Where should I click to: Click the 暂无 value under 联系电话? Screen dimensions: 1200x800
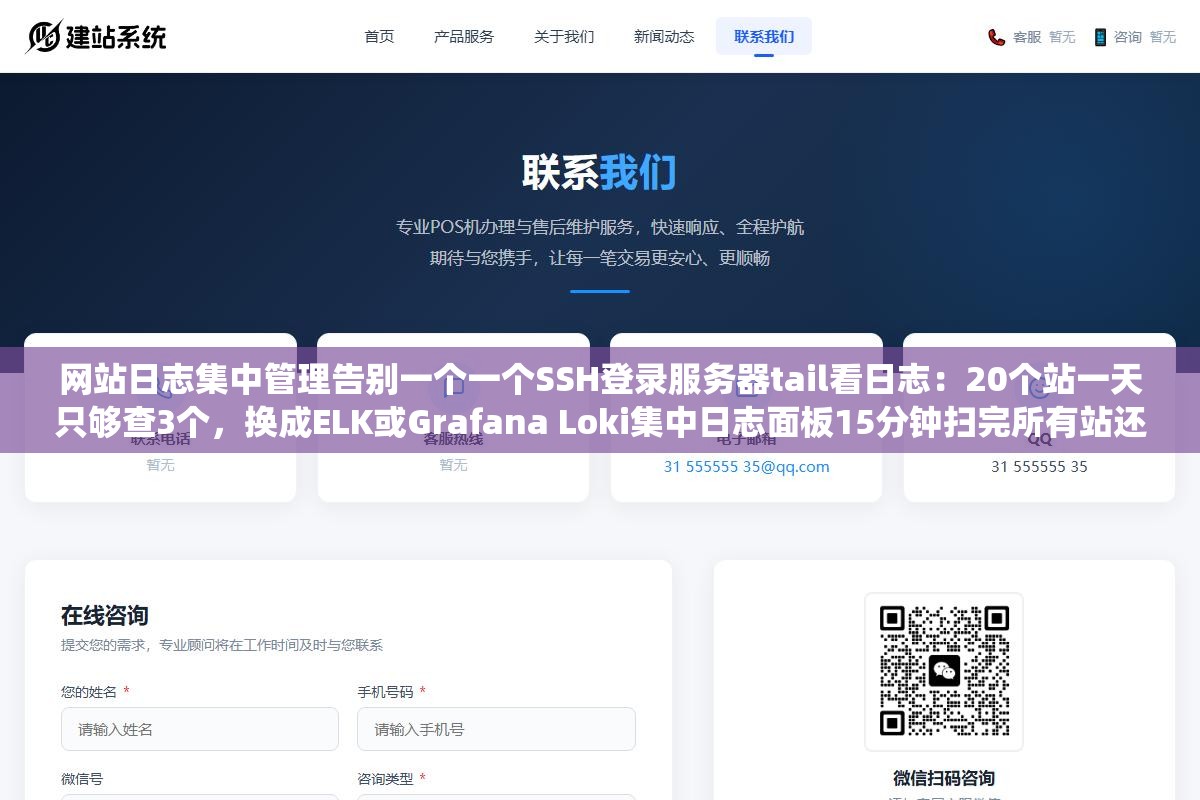coord(160,465)
